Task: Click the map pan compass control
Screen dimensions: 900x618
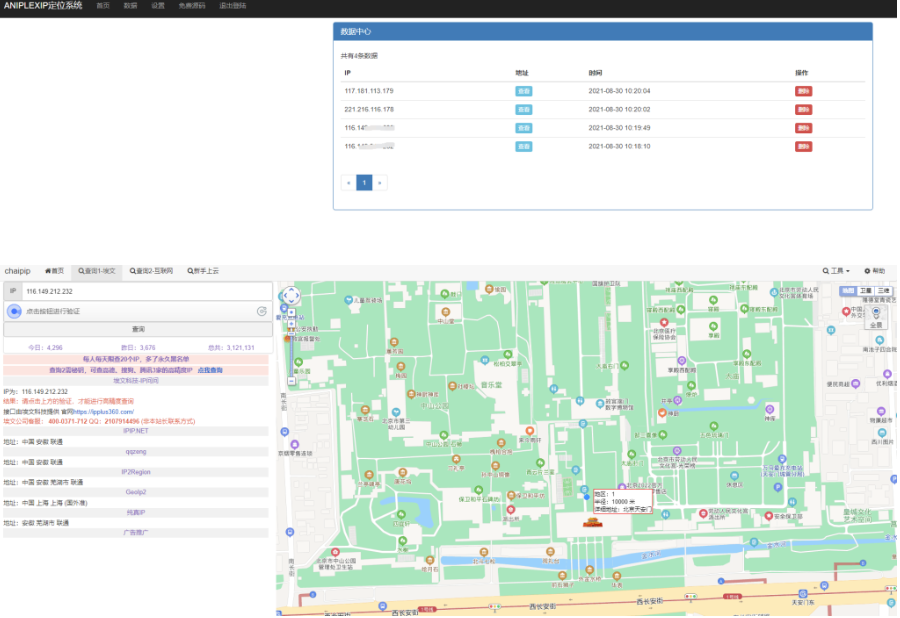Action: pyautogui.click(x=290, y=296)
